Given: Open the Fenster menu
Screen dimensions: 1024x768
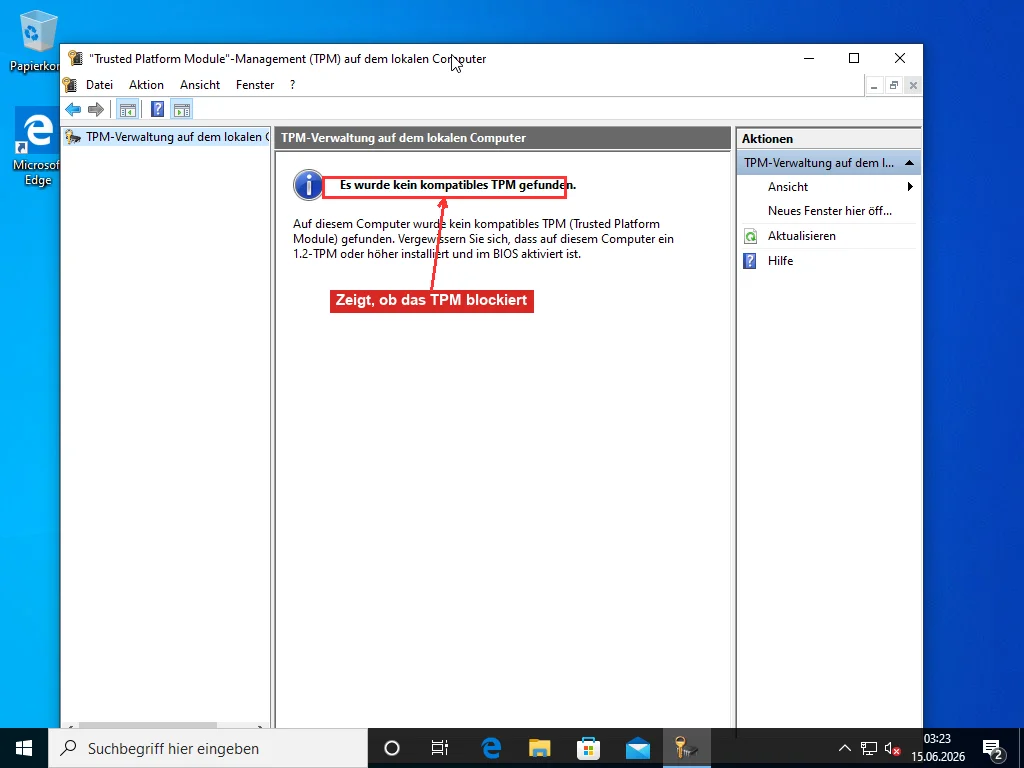Looking at the screenshot, I should coord(255,85).
